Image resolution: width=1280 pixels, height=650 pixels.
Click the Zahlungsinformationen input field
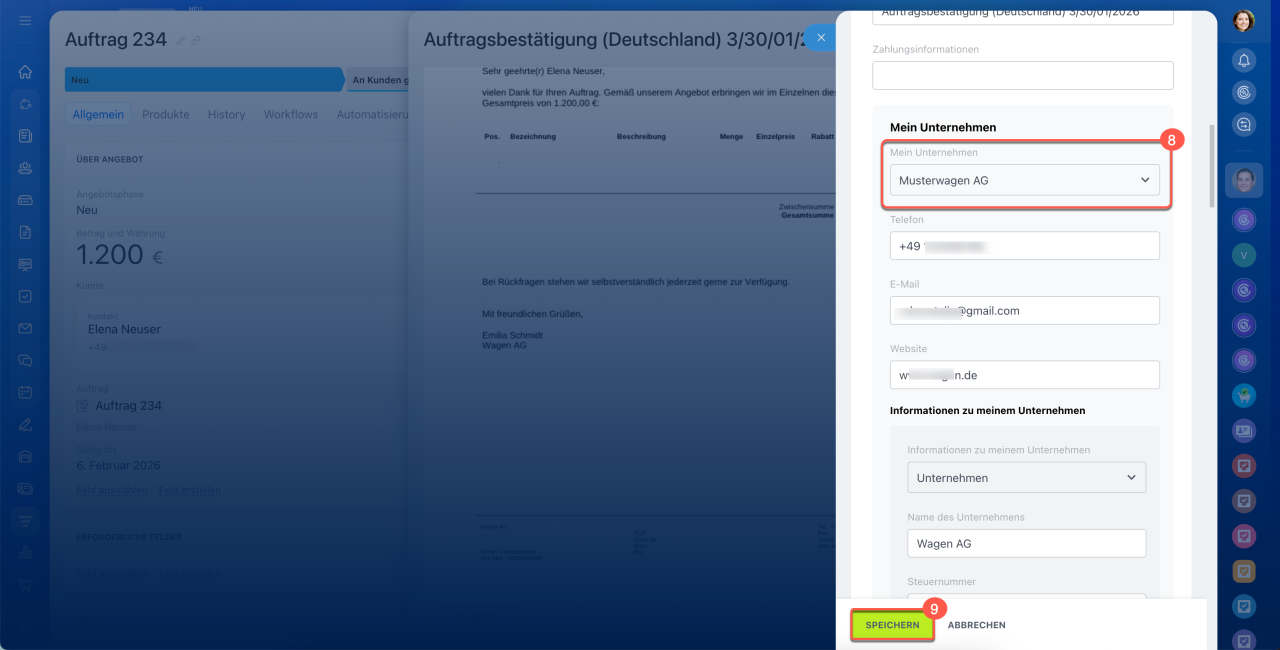[1022, 75]
